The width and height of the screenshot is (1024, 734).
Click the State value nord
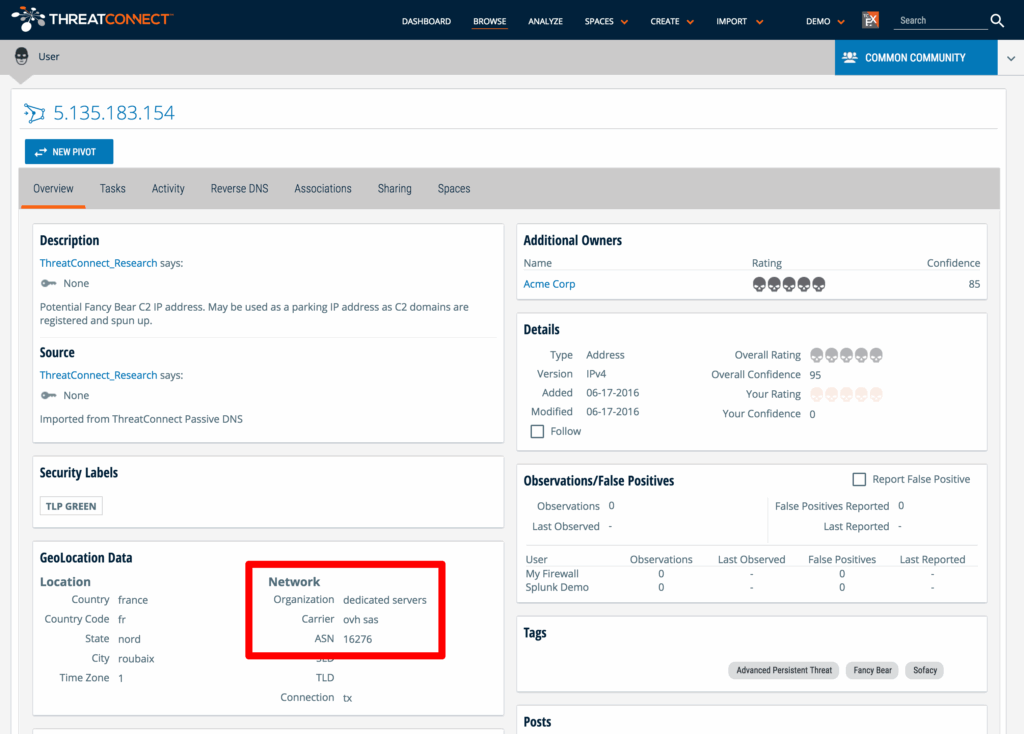coord(129,639)
